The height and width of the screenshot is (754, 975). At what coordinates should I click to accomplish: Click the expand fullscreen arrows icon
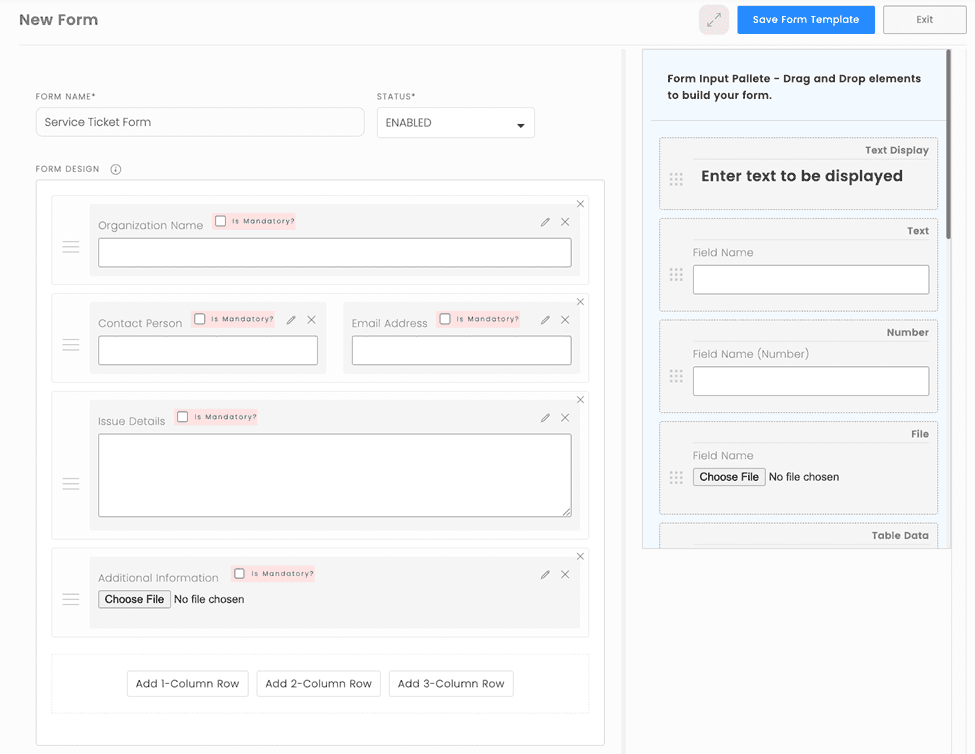click(x=713, y=20)
